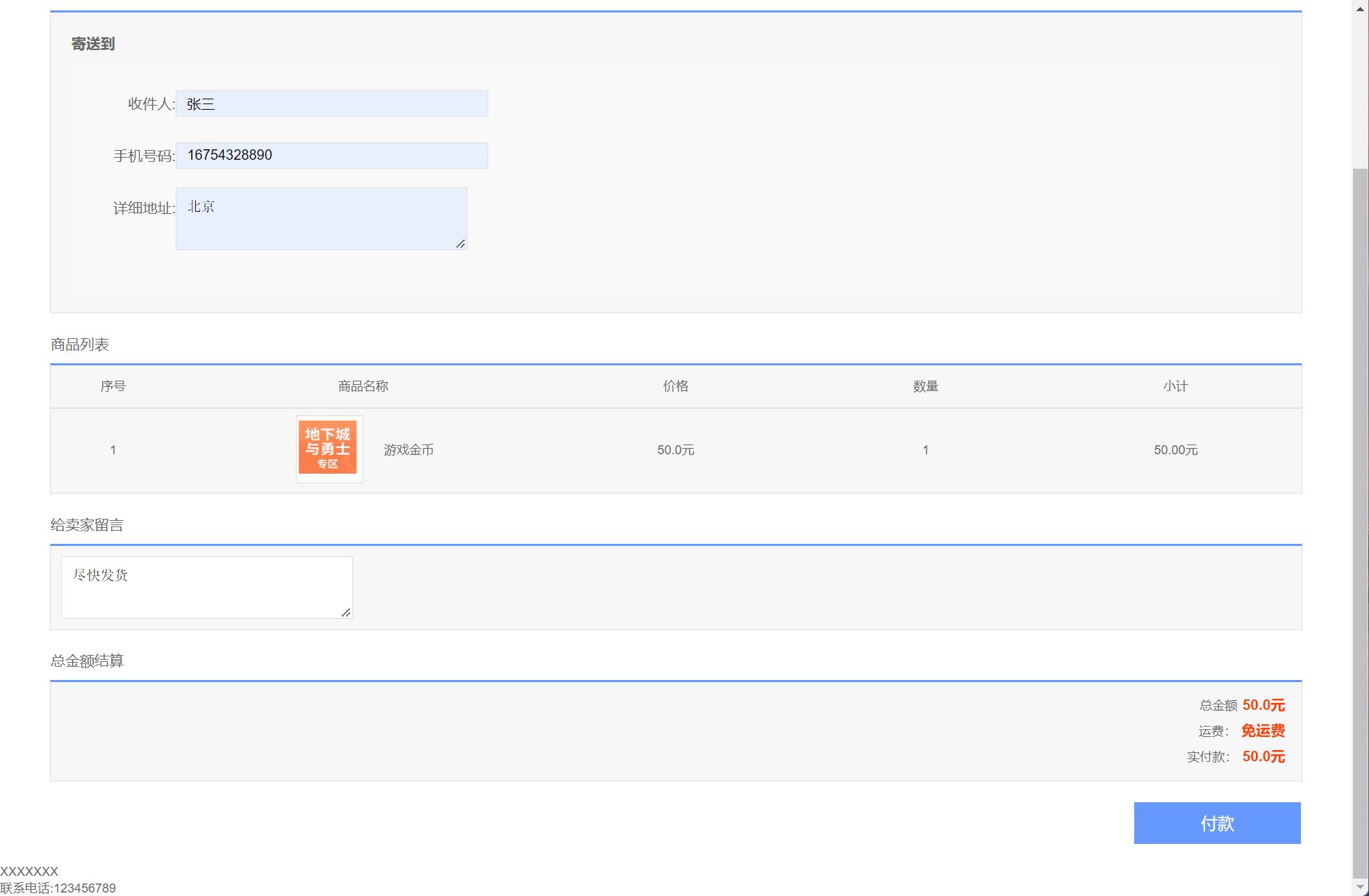Click the scrollbar up arrow
This screenshot has width=1369, height=896.
(x=1360, y=8)
